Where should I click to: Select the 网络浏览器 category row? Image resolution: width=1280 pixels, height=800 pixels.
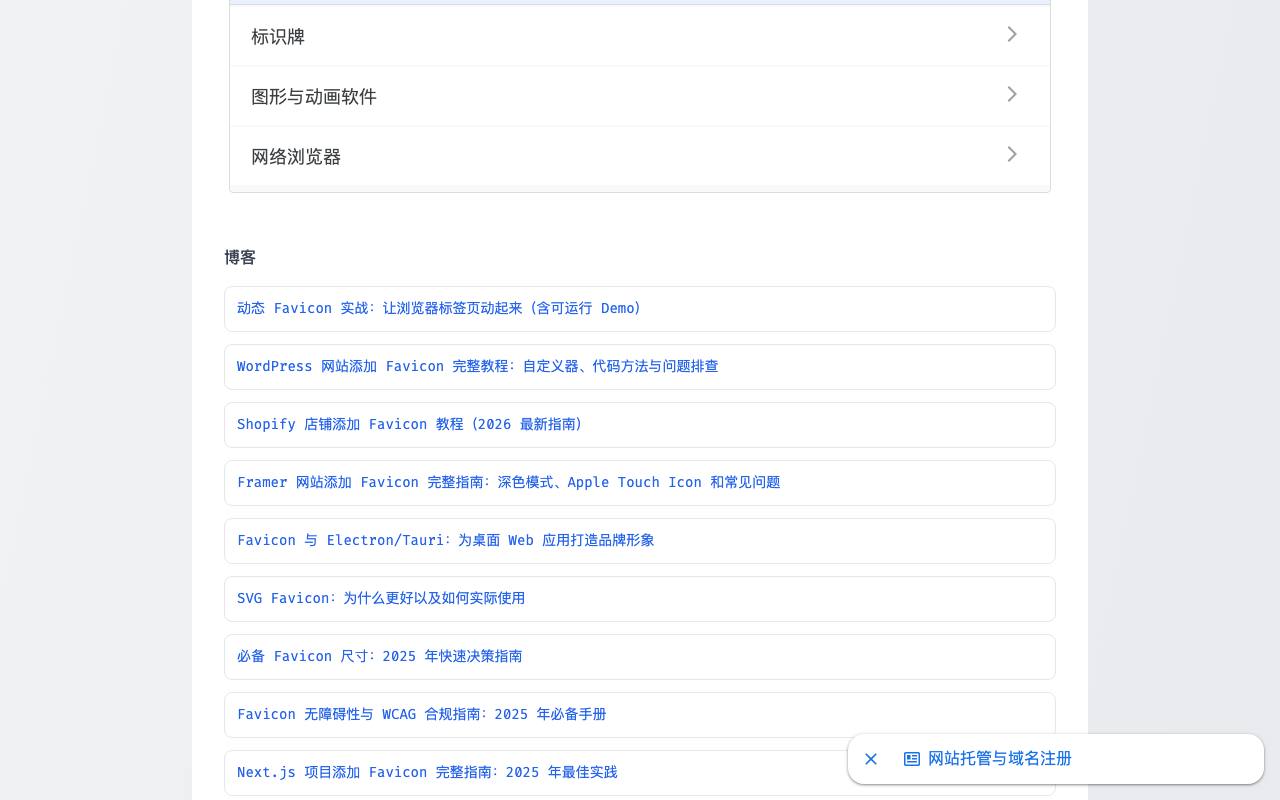coord(640,156)
